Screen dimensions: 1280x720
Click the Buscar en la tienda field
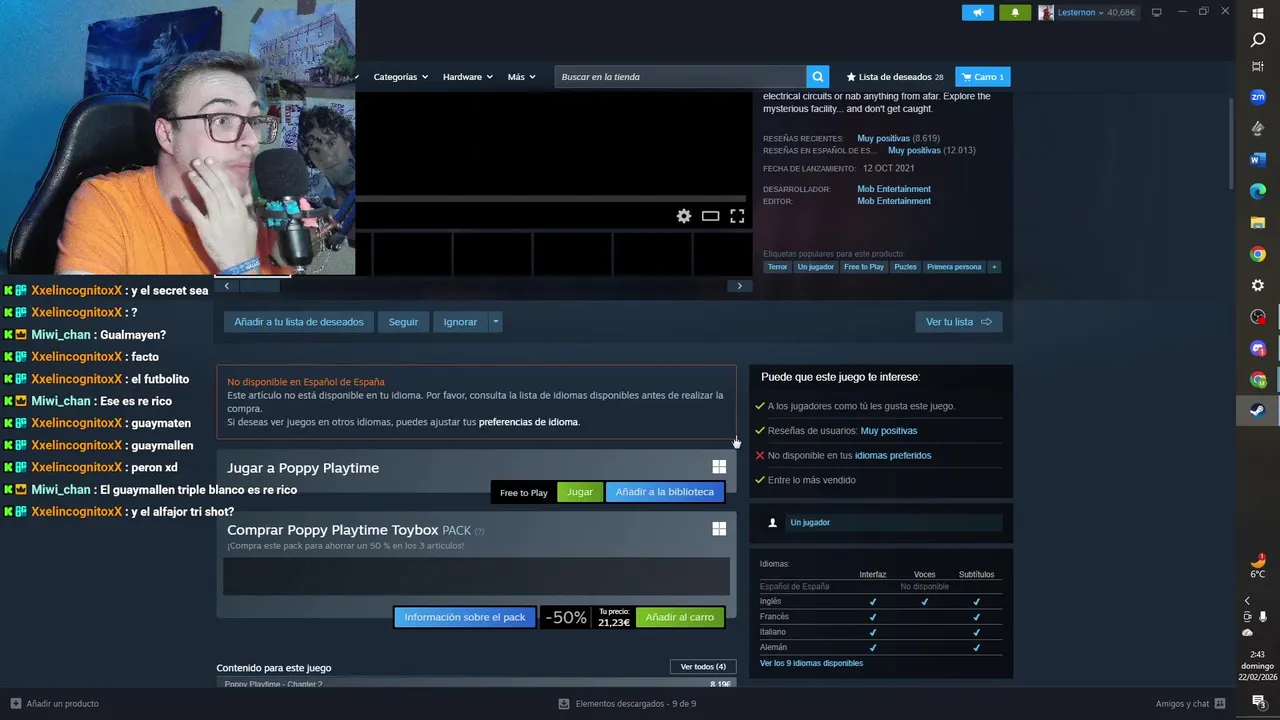681,77
